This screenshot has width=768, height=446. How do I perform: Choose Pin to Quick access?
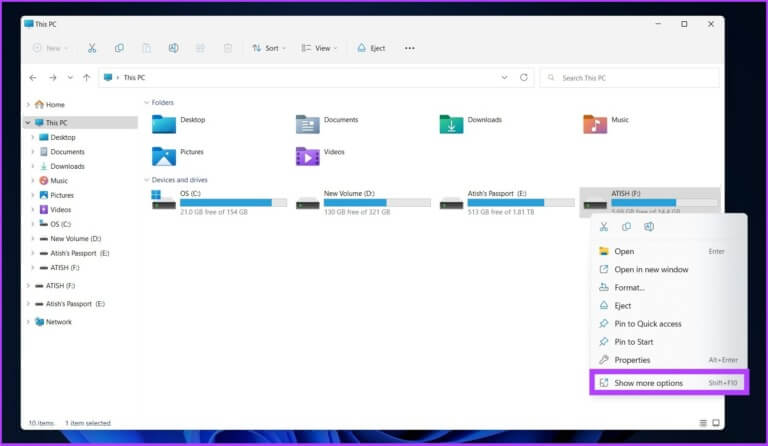pyautogui.click(x=669, y=324)
